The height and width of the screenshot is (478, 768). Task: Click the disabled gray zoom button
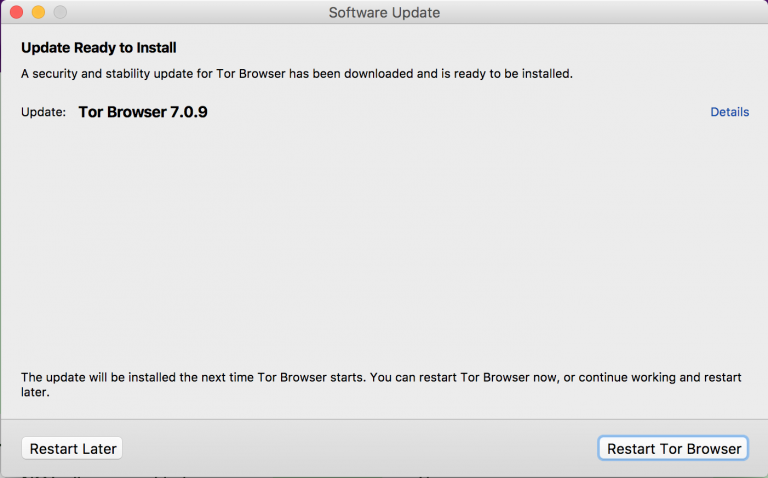pyautogui.click(x=60, y=13)
